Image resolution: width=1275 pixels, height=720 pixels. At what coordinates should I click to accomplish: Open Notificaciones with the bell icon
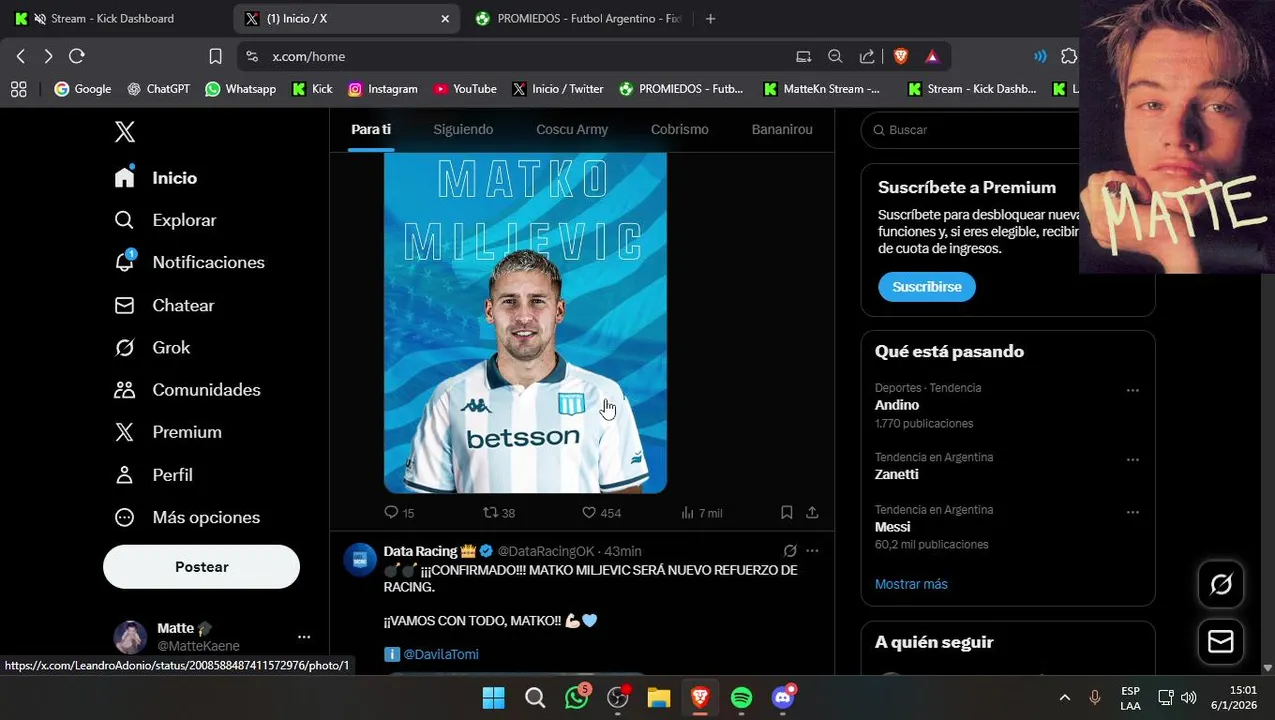(189, 262)
